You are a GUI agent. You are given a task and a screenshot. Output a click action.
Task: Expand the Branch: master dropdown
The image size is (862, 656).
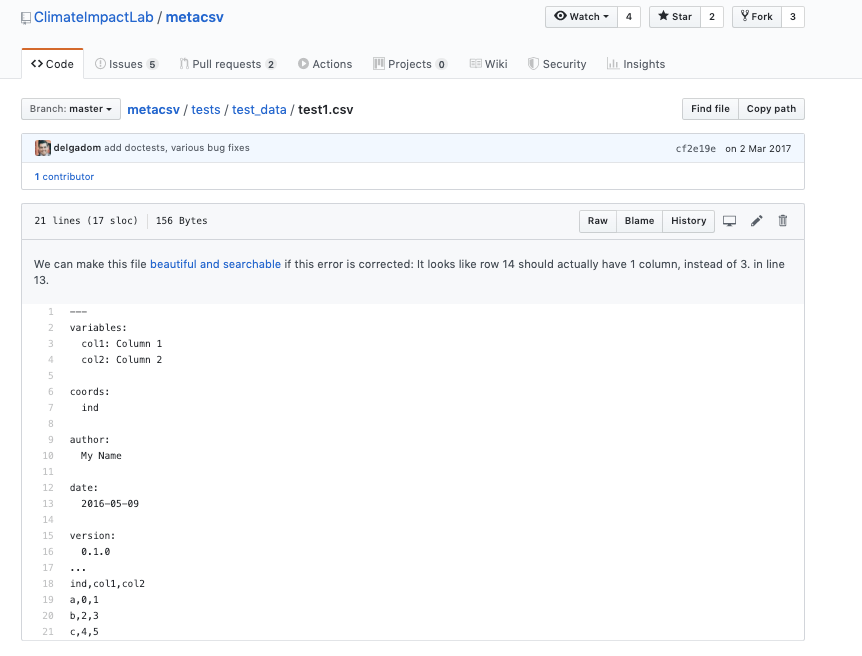(70, 109)
